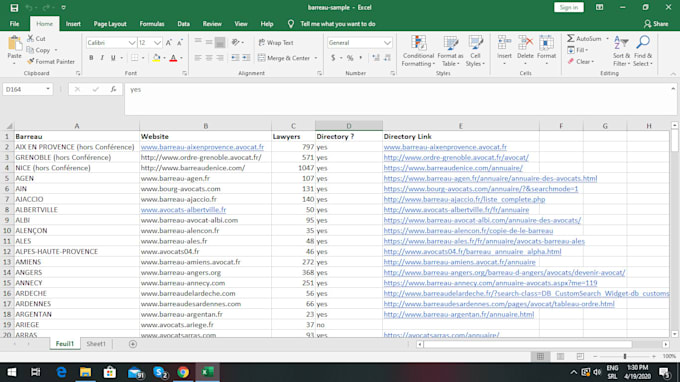Open the File tab
Image resolution: width=680 pixels, height=382 pixels.
14,24
